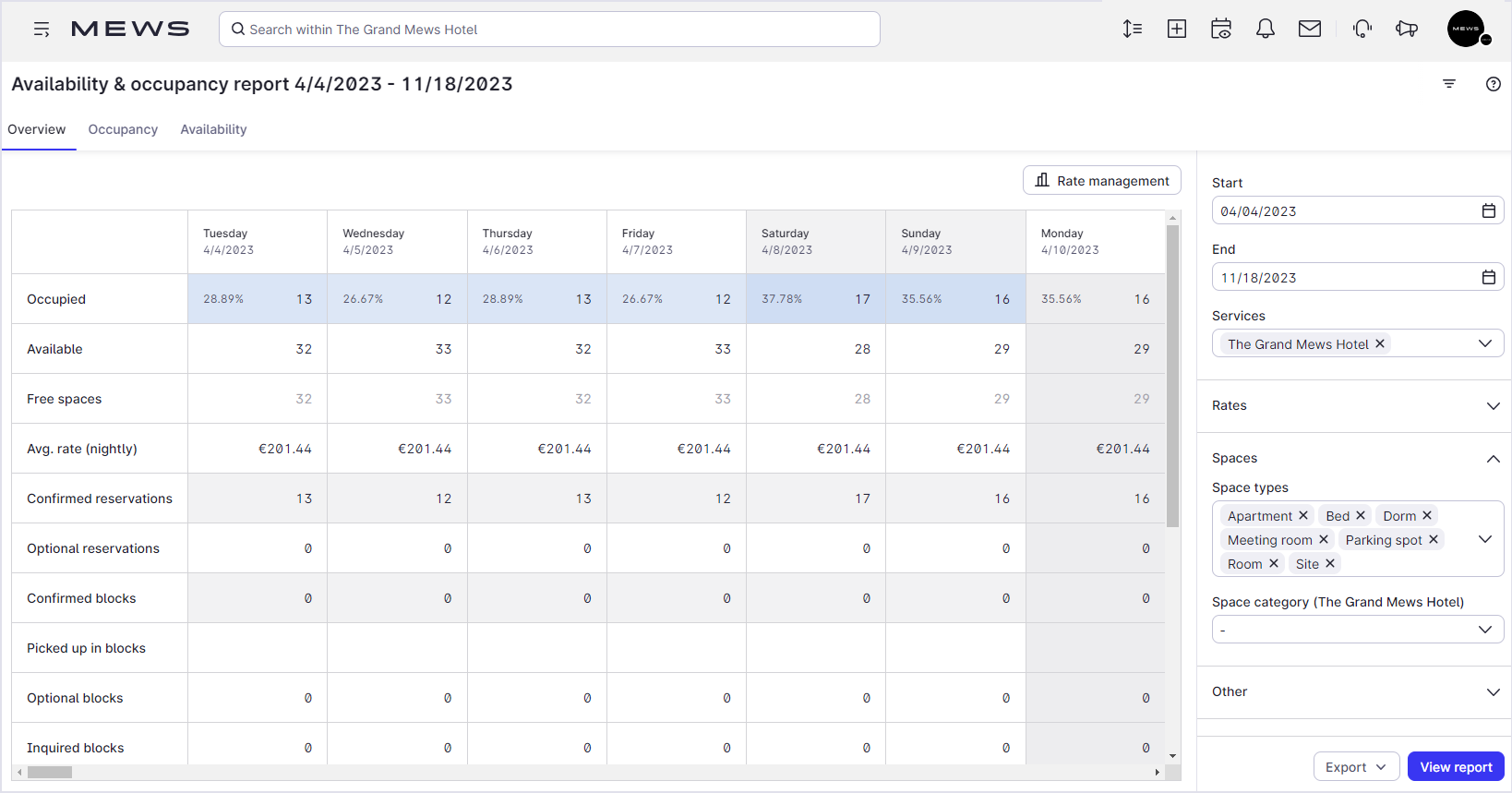The height and width of the screenshot is (793, 1512).
Task: Remove the Apartment space type tag
Action: [x=1303, y=516]
